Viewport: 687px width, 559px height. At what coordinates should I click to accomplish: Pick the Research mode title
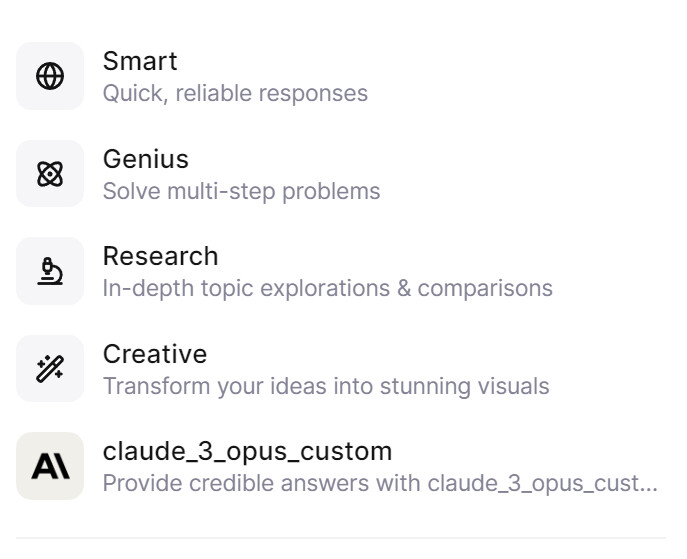point(160,256)
